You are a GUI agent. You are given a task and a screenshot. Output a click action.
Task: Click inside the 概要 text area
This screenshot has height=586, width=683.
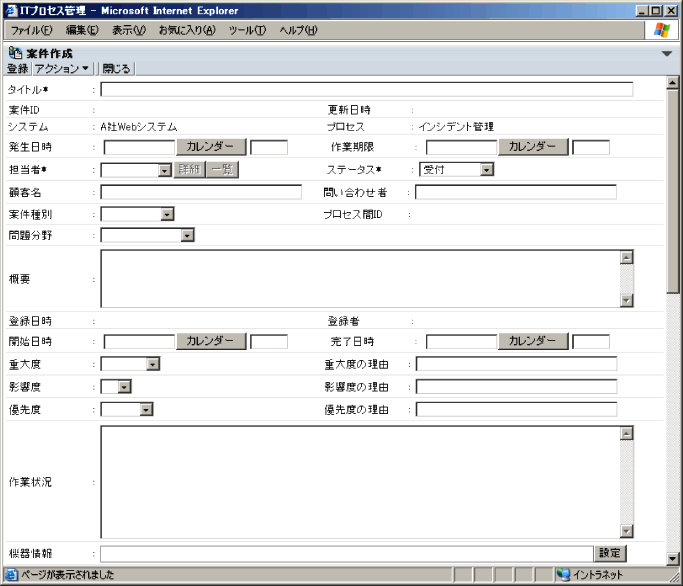tap(360, 279)
